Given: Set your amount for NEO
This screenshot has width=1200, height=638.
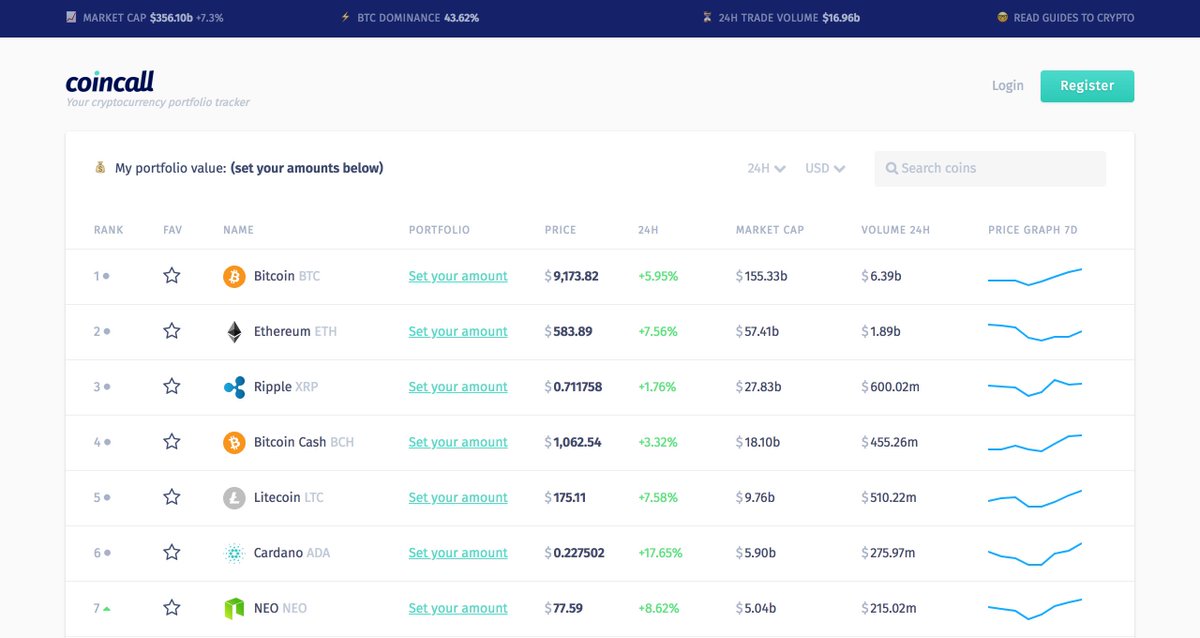Looking at the screenshot, I should (x=458, y=608).
